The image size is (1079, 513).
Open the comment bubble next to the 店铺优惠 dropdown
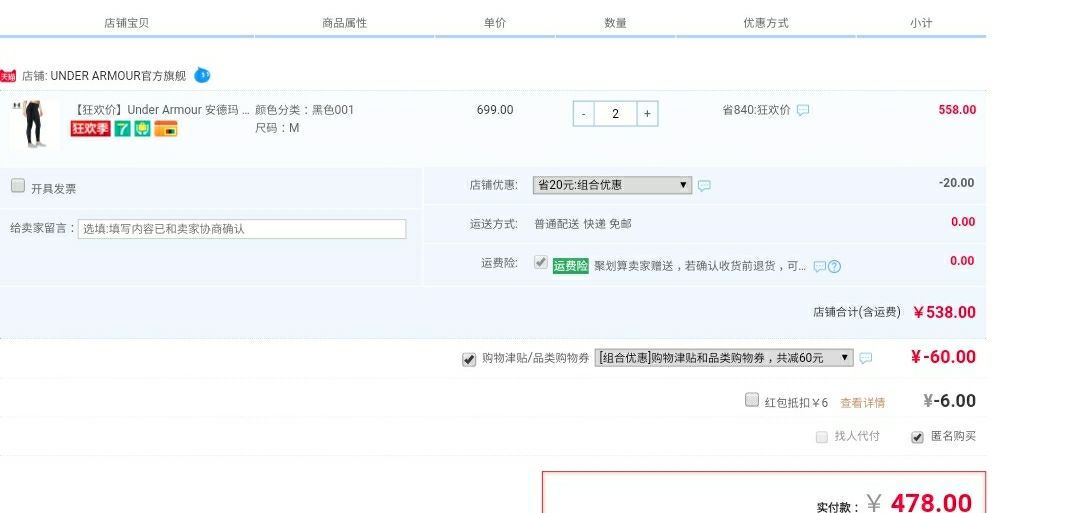click(x=704, y=186)
